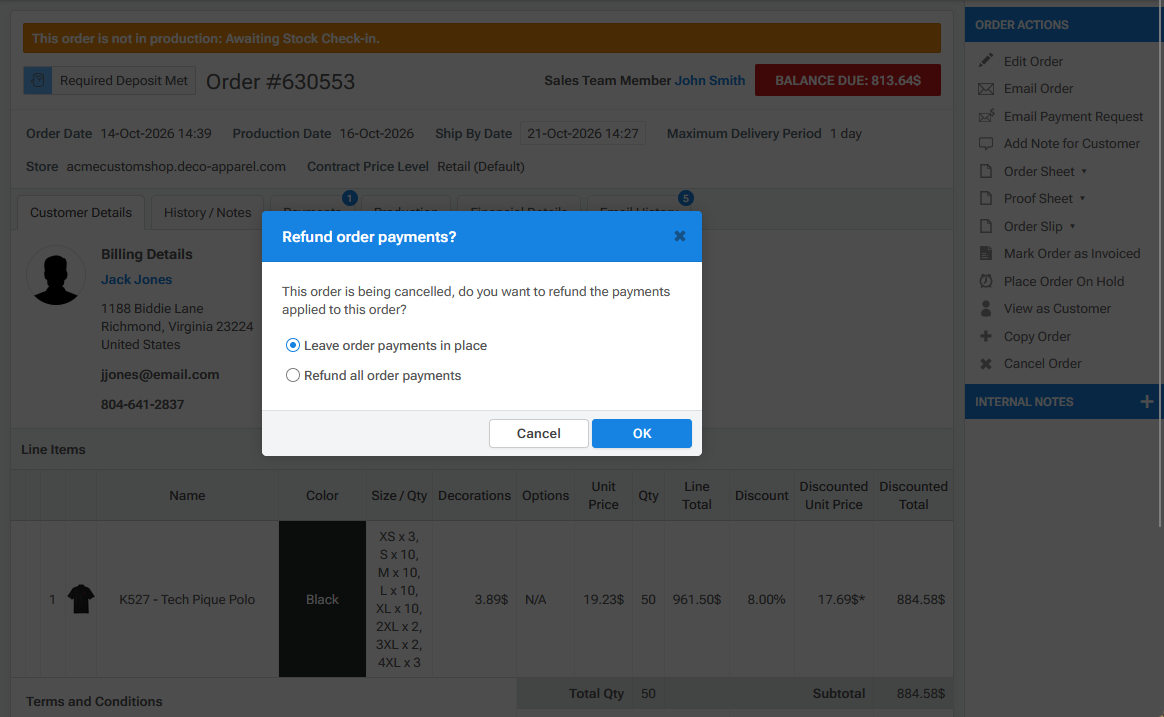Click the Awaiting Stock Check-in warning banner

tap(482, 38)
